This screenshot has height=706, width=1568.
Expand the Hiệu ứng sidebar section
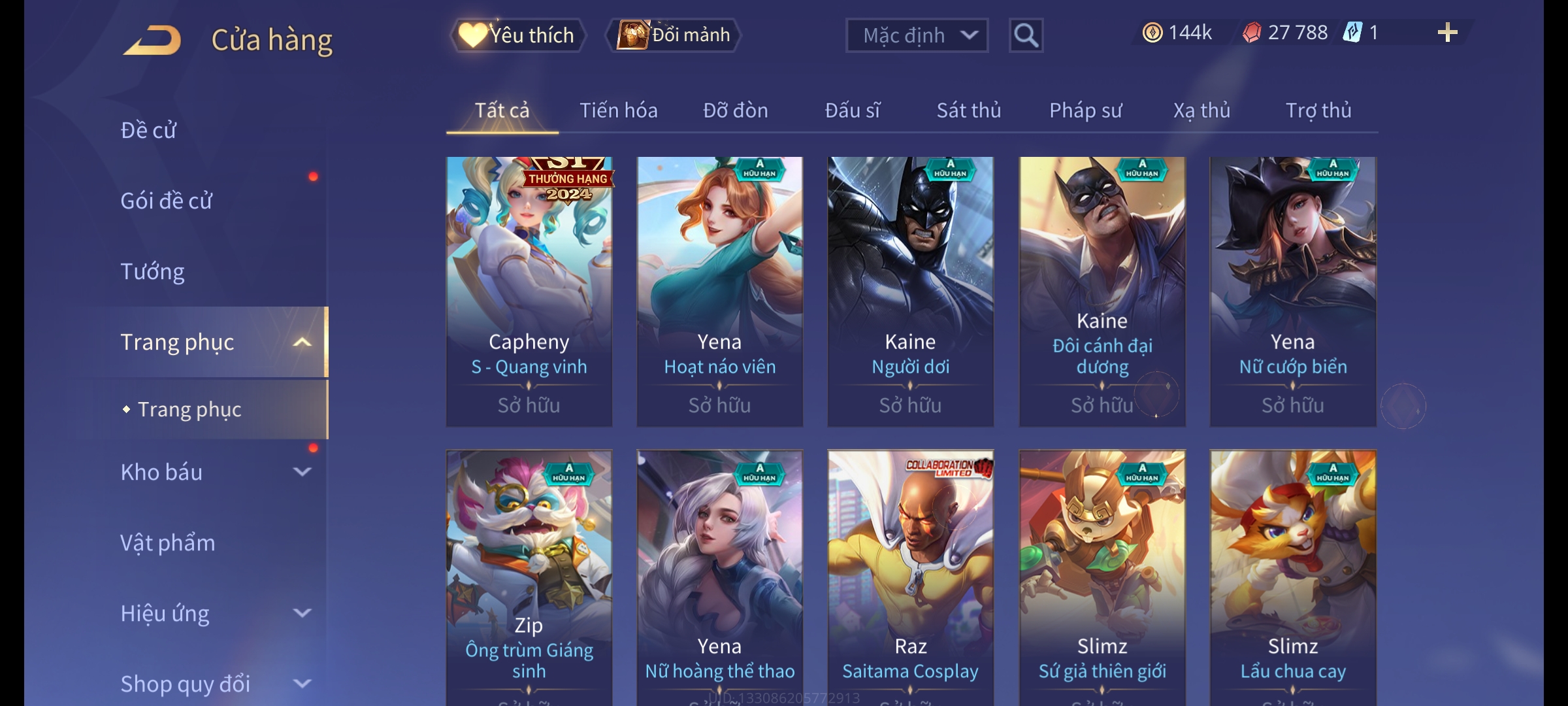pos(302,613)
